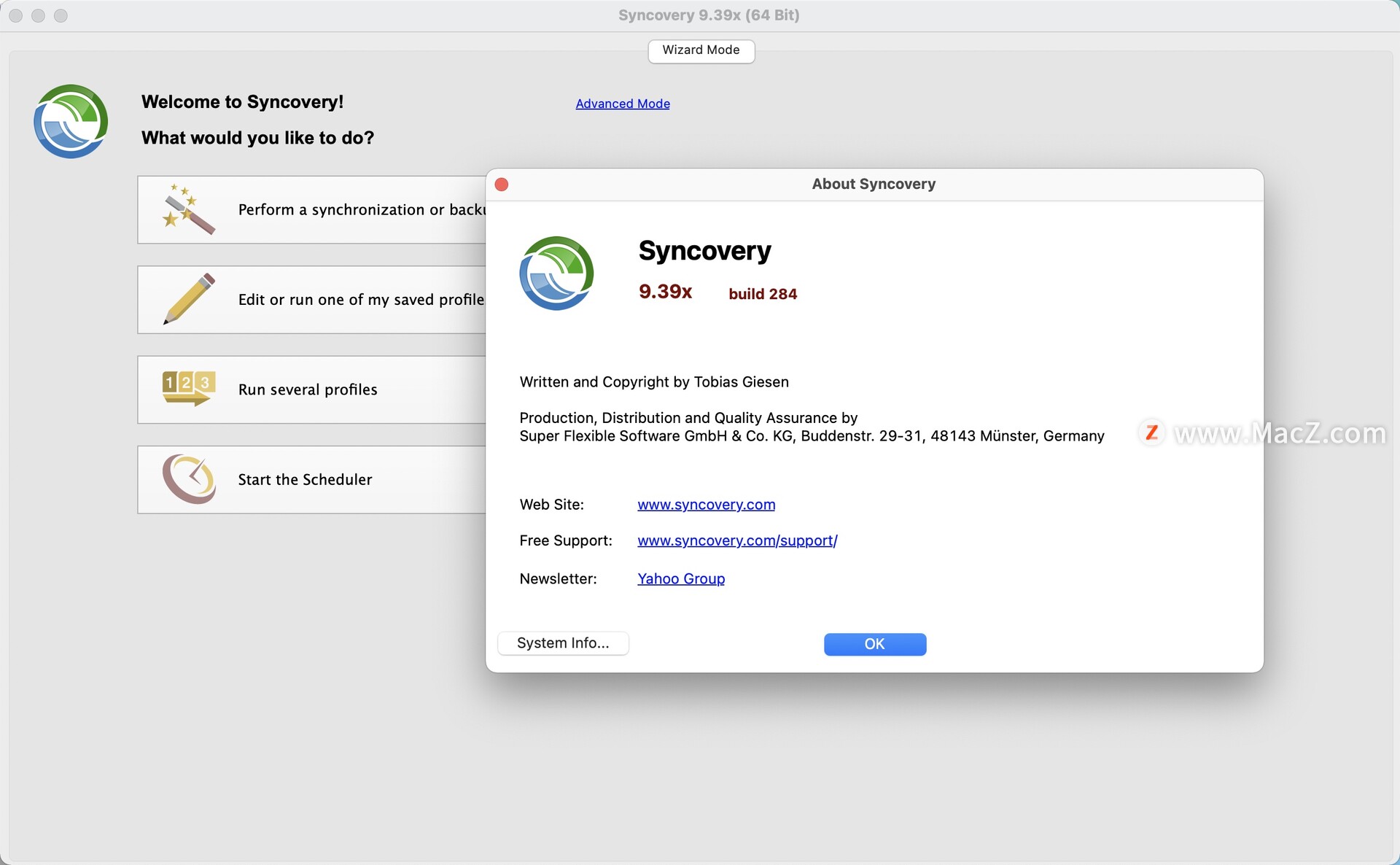Image resolution: width=1400 pixels, height=865 pixels.
Task: Confirm About dialog with OK button
Action: [875, 644]
